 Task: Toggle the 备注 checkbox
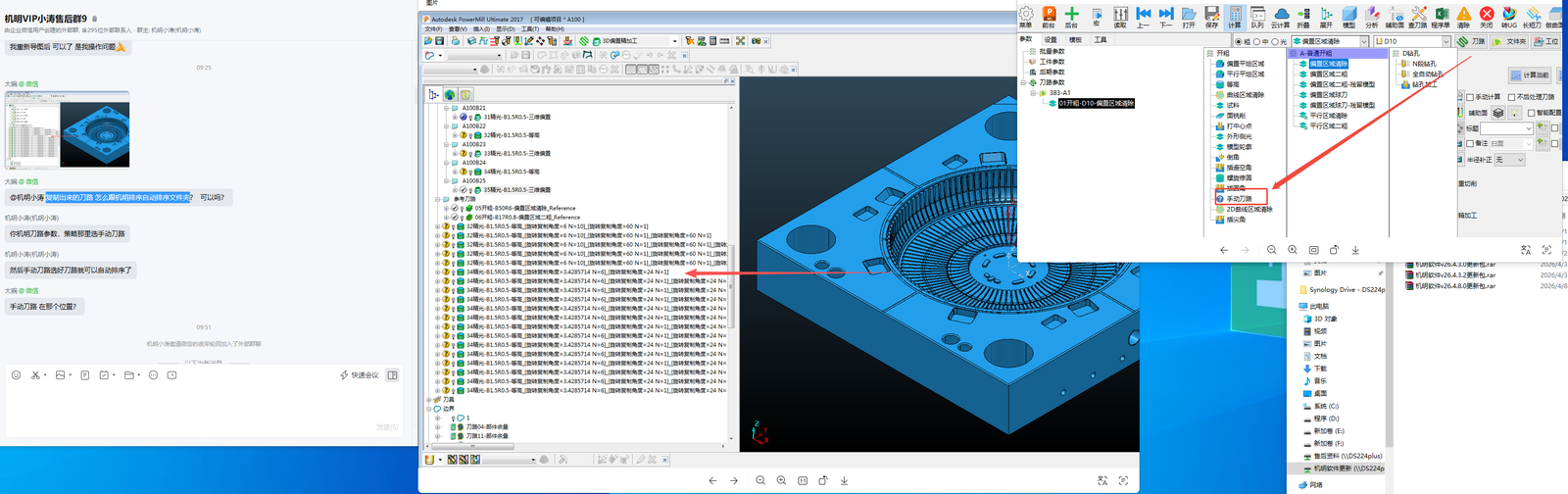[1470, 143]
